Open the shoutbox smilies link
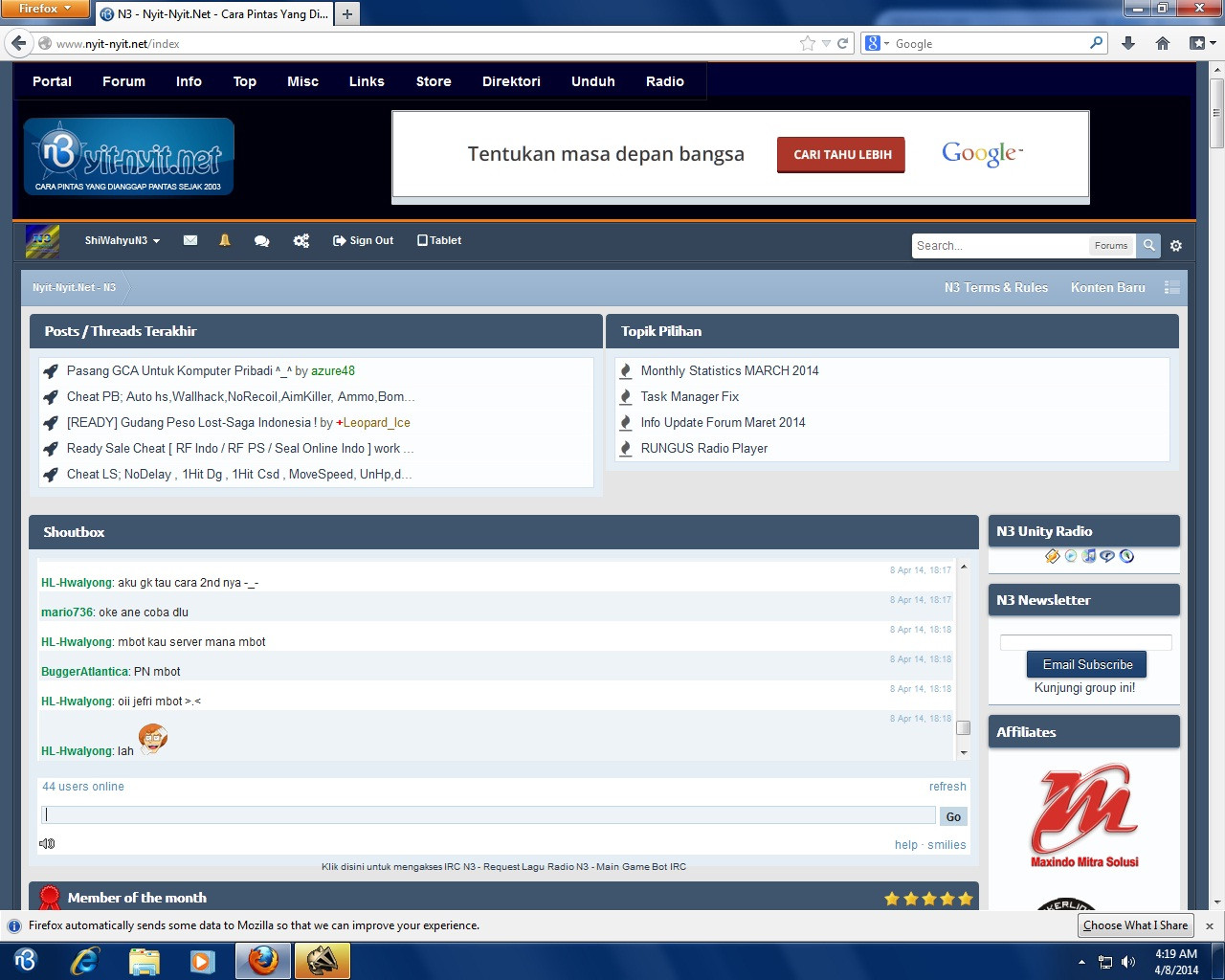The width and height of the screenshot is (1225, 980). point(947,845)
